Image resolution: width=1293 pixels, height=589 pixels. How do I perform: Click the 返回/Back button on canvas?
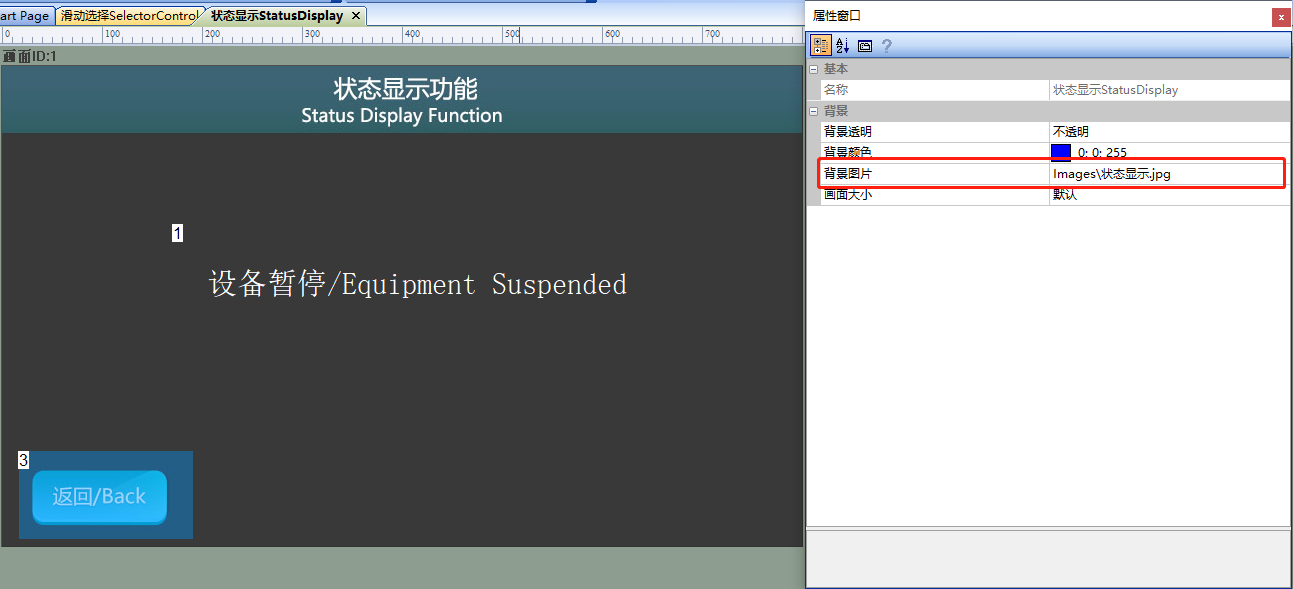point(99,497)
